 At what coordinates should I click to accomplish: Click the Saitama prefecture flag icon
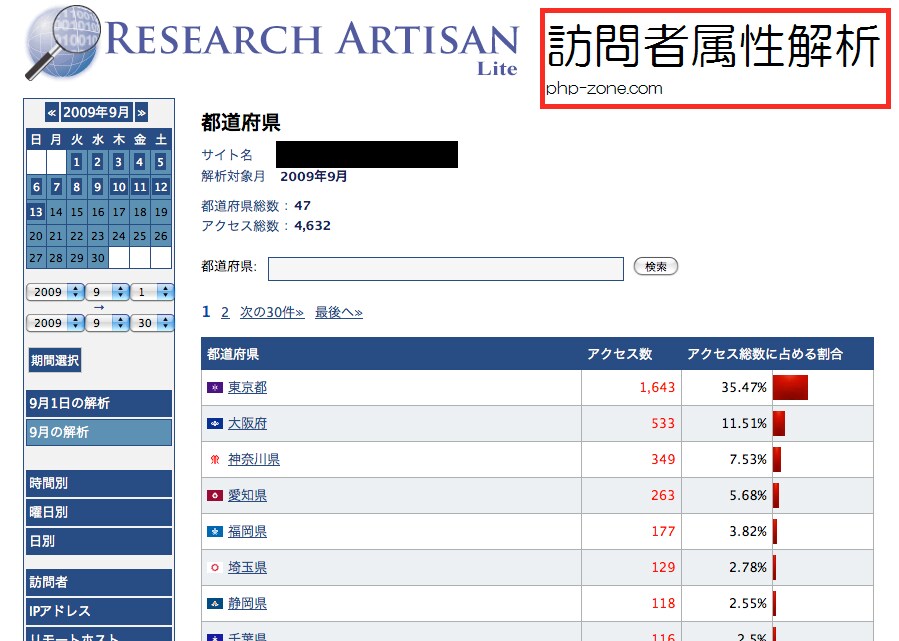point(215,568)
